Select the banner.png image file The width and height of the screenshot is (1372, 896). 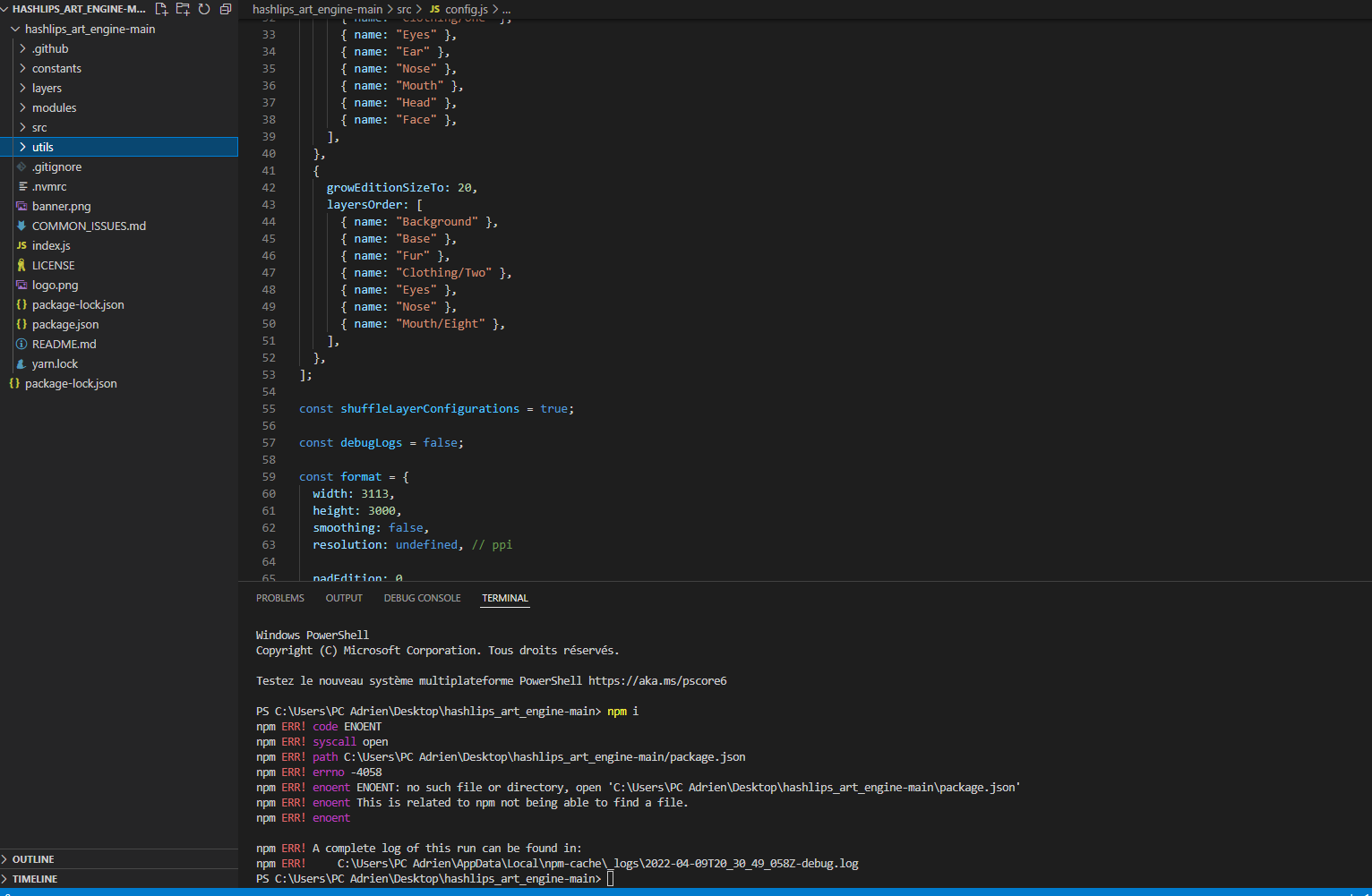coord(61,206)
